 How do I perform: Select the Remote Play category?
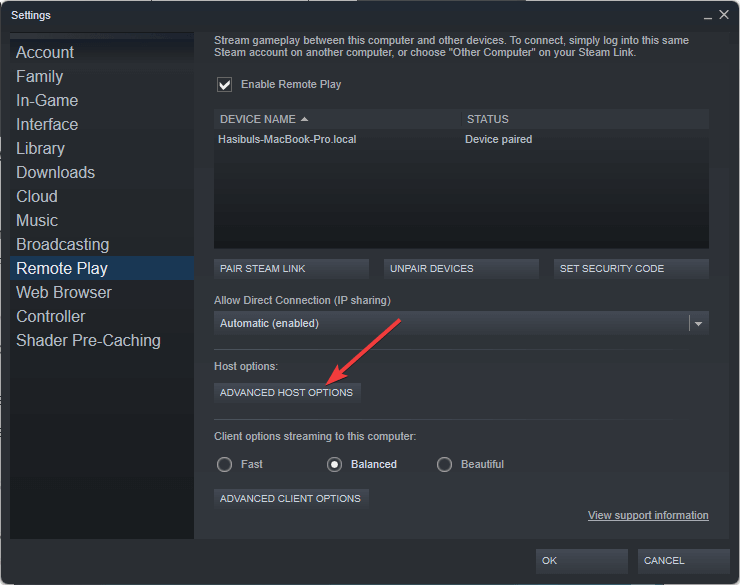click(101, 268)
